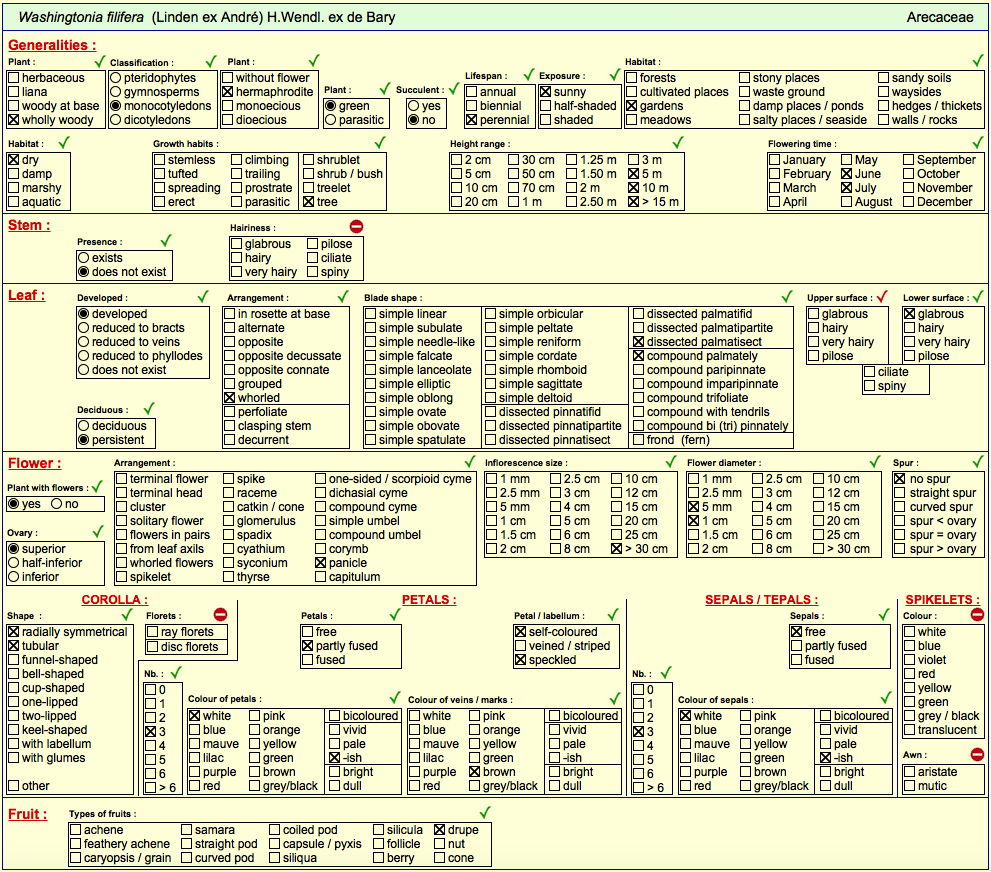Set Succulent to yes

point(413,106)
